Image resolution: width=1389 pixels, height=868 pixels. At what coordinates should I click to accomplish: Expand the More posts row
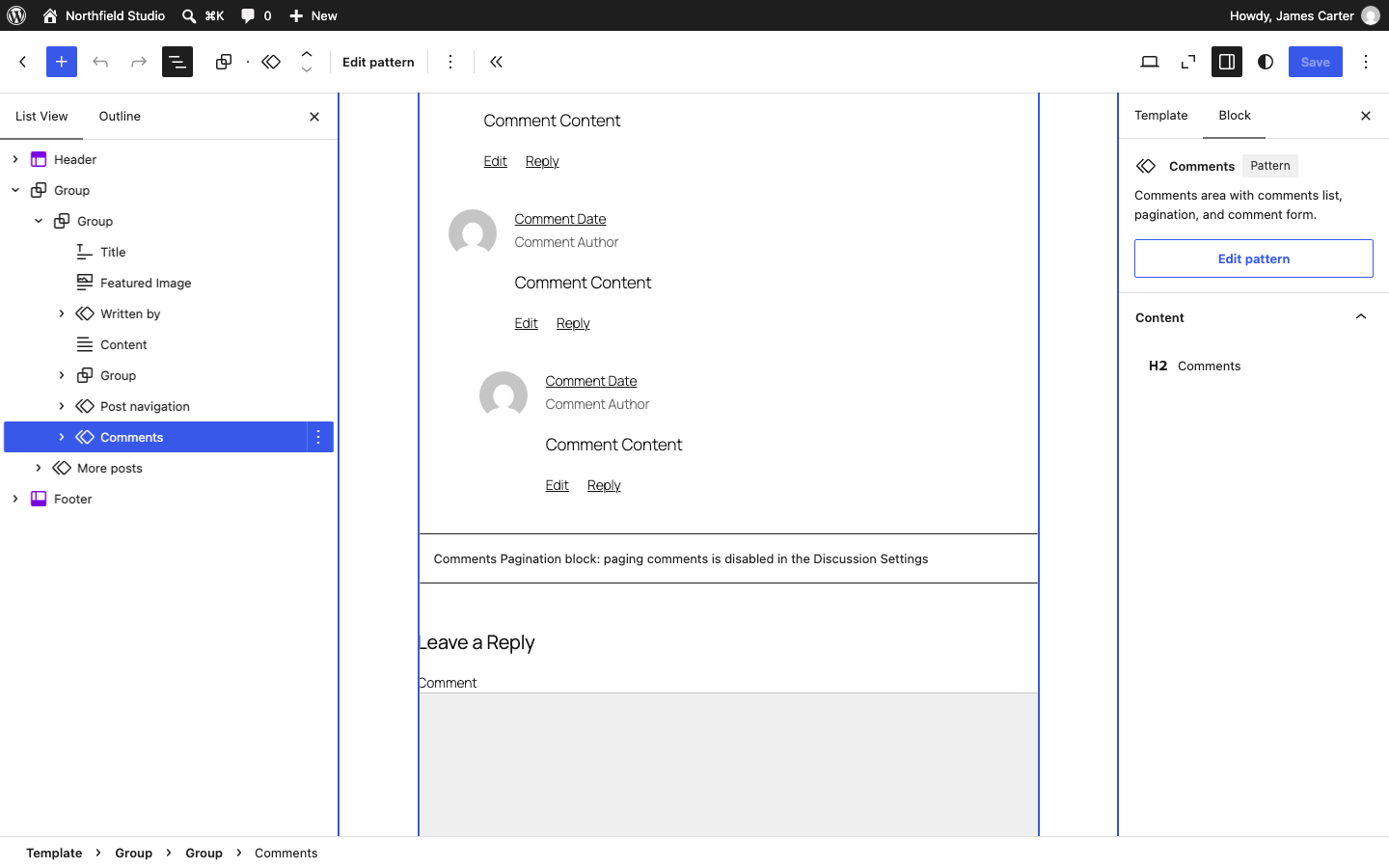pos(39,468)
